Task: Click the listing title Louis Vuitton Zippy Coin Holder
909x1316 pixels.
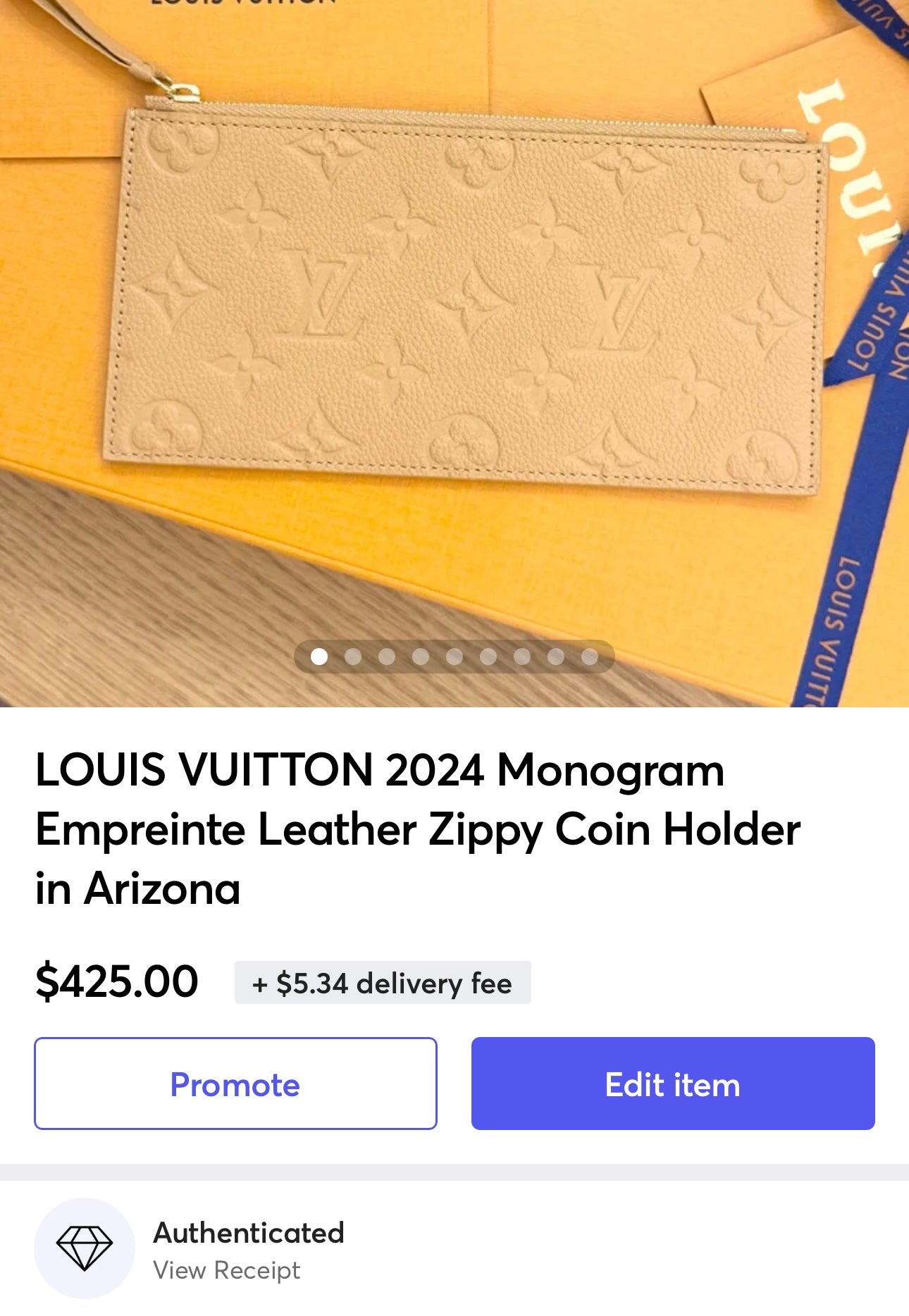Action: pyautogui.click(x=418, y=828)
